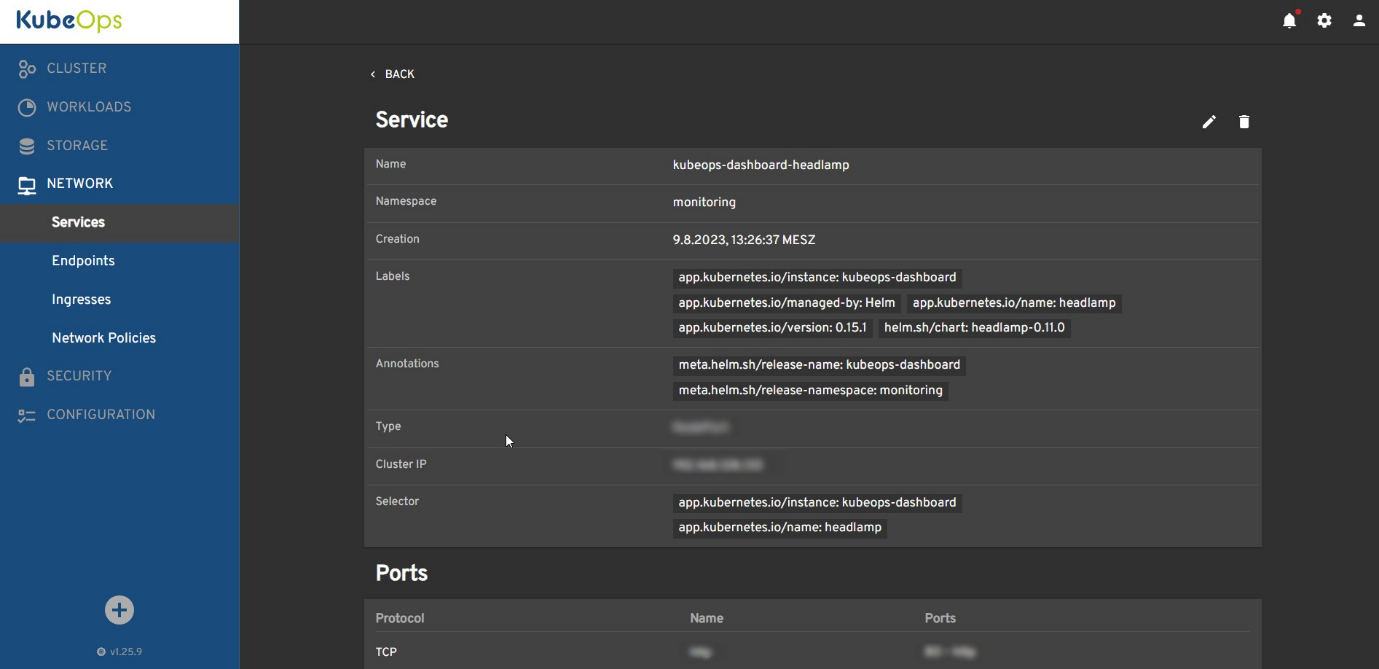
Task: Click the Network sidebar icon
Action: (x=27, y=184)
